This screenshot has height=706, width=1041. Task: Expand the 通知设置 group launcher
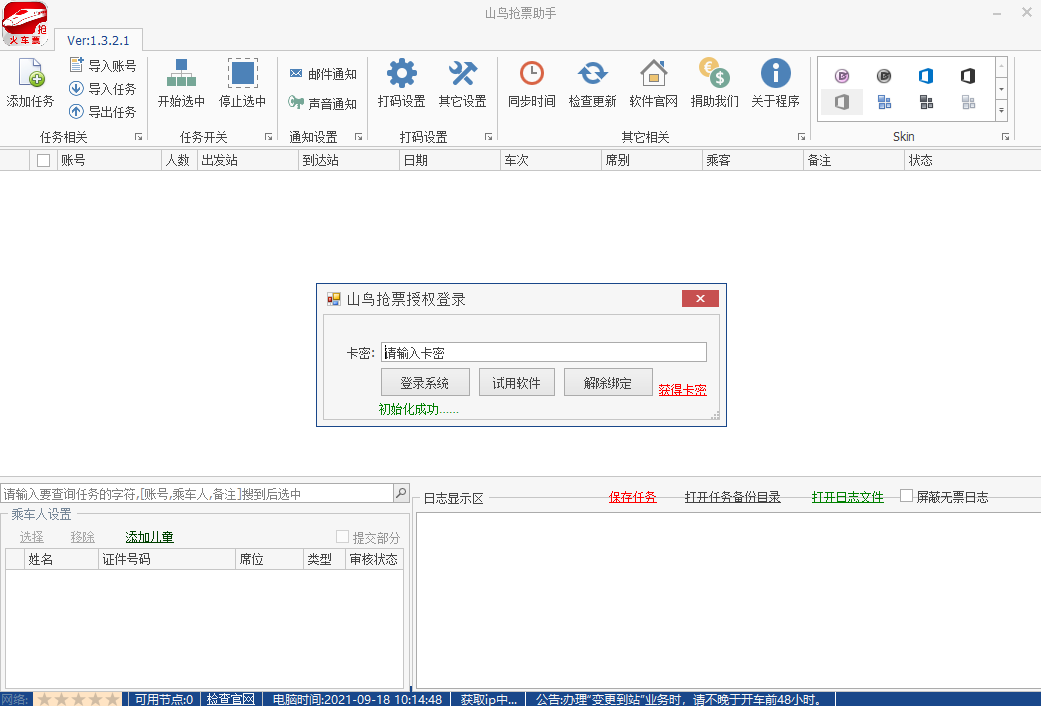click(x=359, y=137)
